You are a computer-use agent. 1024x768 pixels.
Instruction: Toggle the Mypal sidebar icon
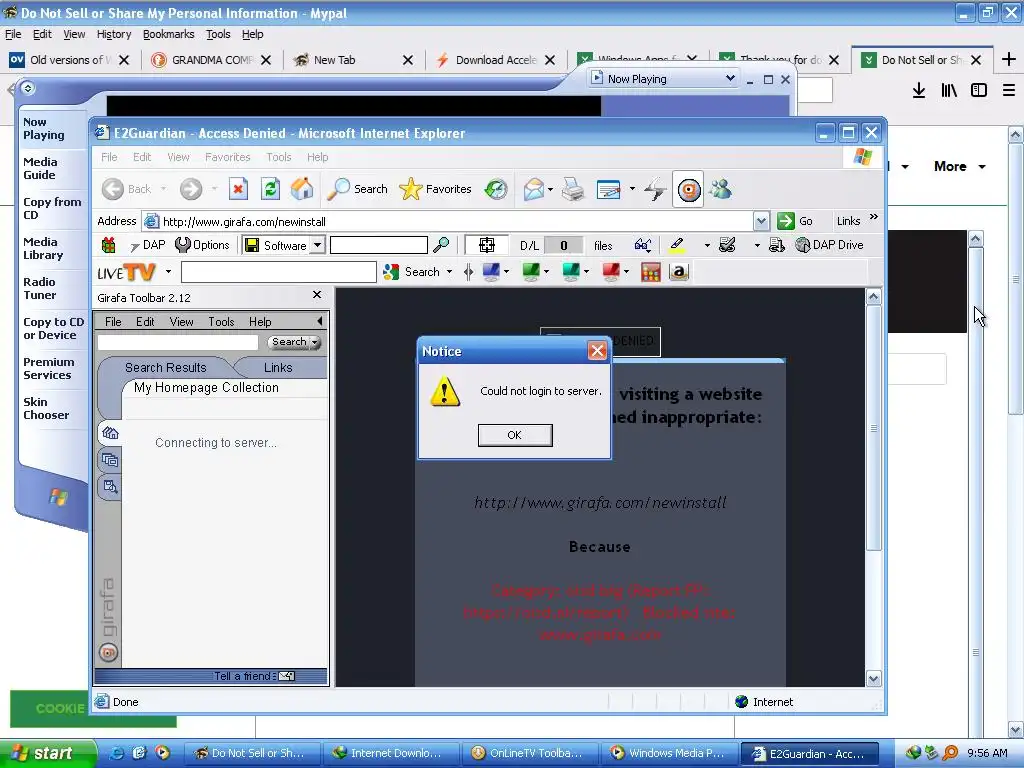click(979, 91)
